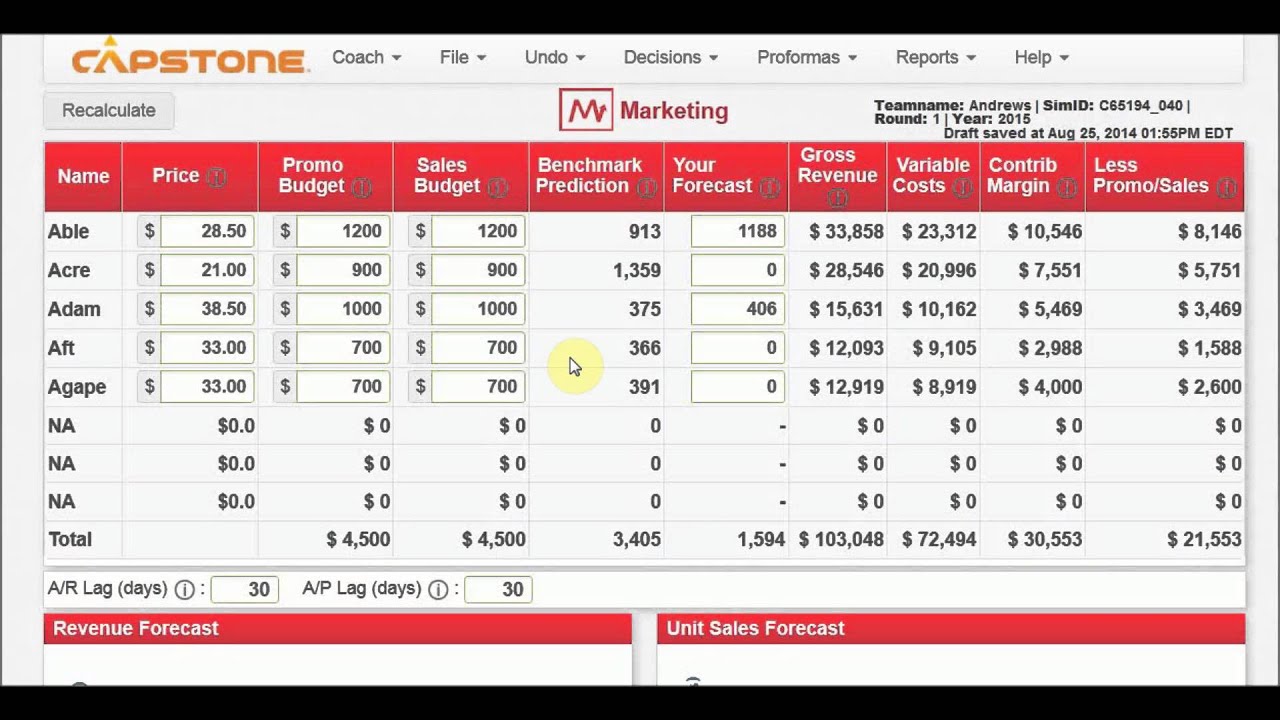
Task: Edit the Acre price field
Action: (206, 270)
